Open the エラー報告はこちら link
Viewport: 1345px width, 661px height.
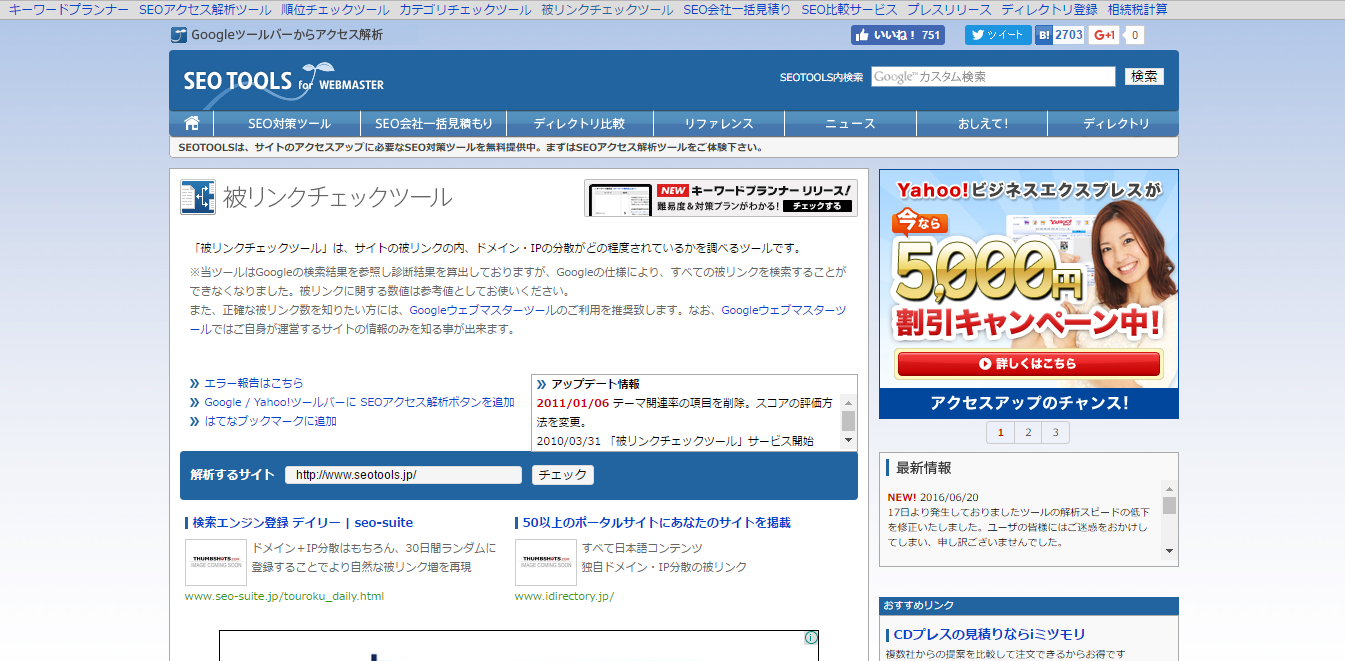[253, 383]
